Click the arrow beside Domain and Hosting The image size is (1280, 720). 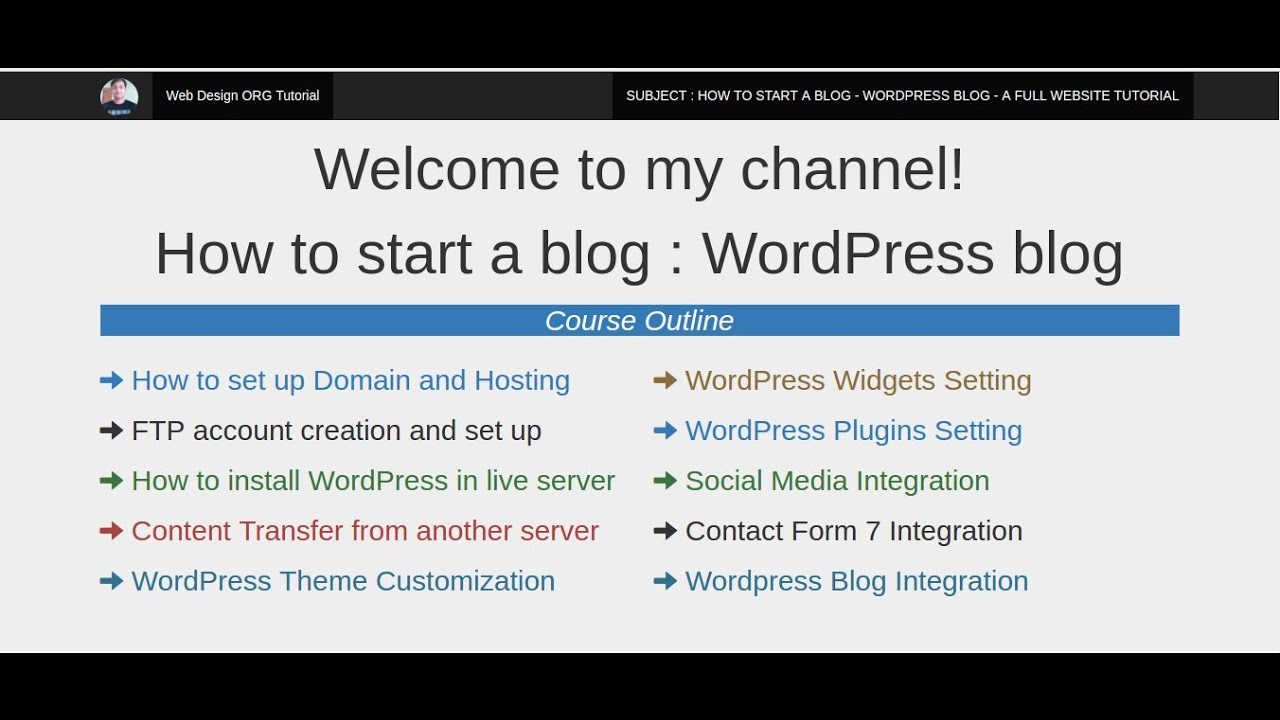pyautogui.click(x=111, y=380)
